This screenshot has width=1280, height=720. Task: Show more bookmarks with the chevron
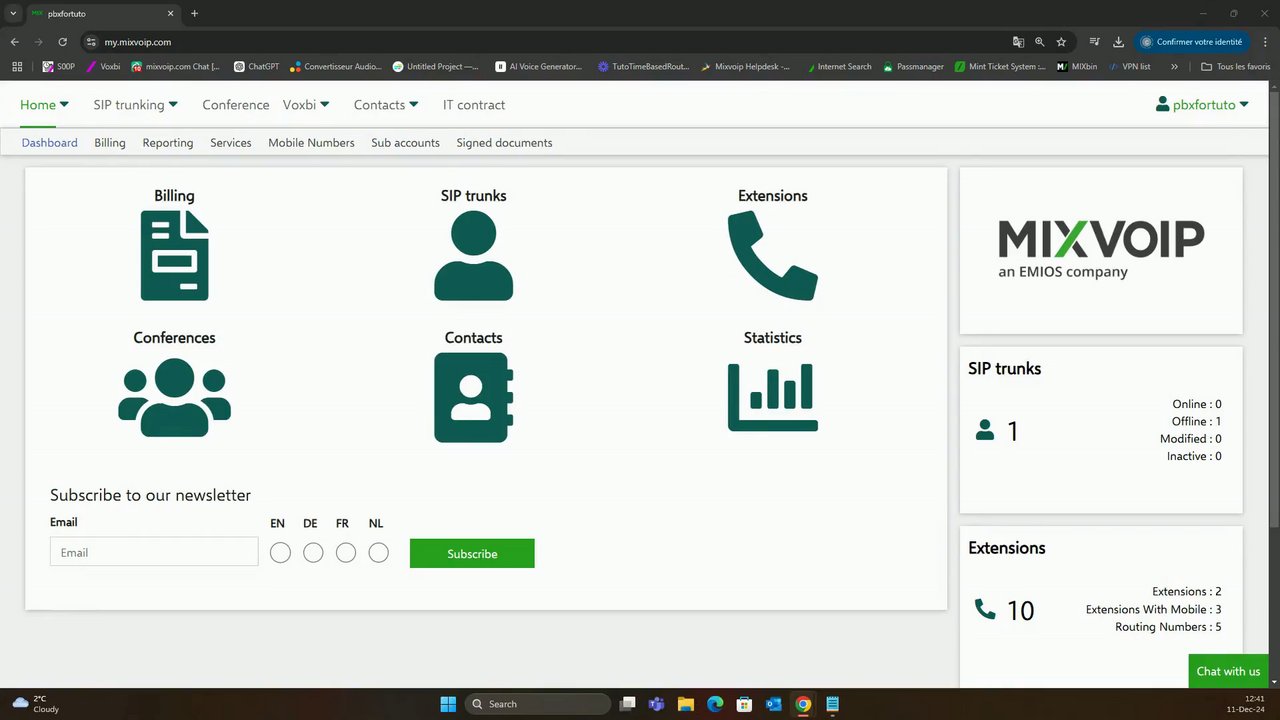1174,66
